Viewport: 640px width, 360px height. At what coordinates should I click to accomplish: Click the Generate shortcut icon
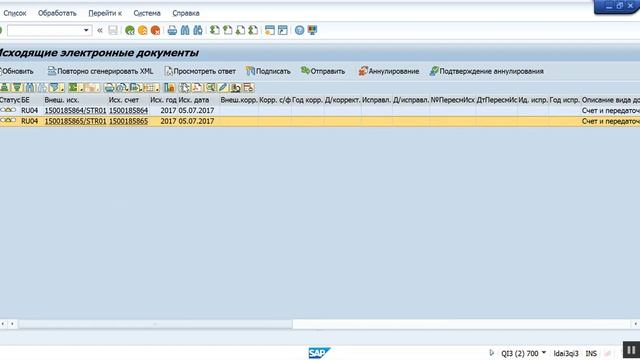[x=282, y=30]
